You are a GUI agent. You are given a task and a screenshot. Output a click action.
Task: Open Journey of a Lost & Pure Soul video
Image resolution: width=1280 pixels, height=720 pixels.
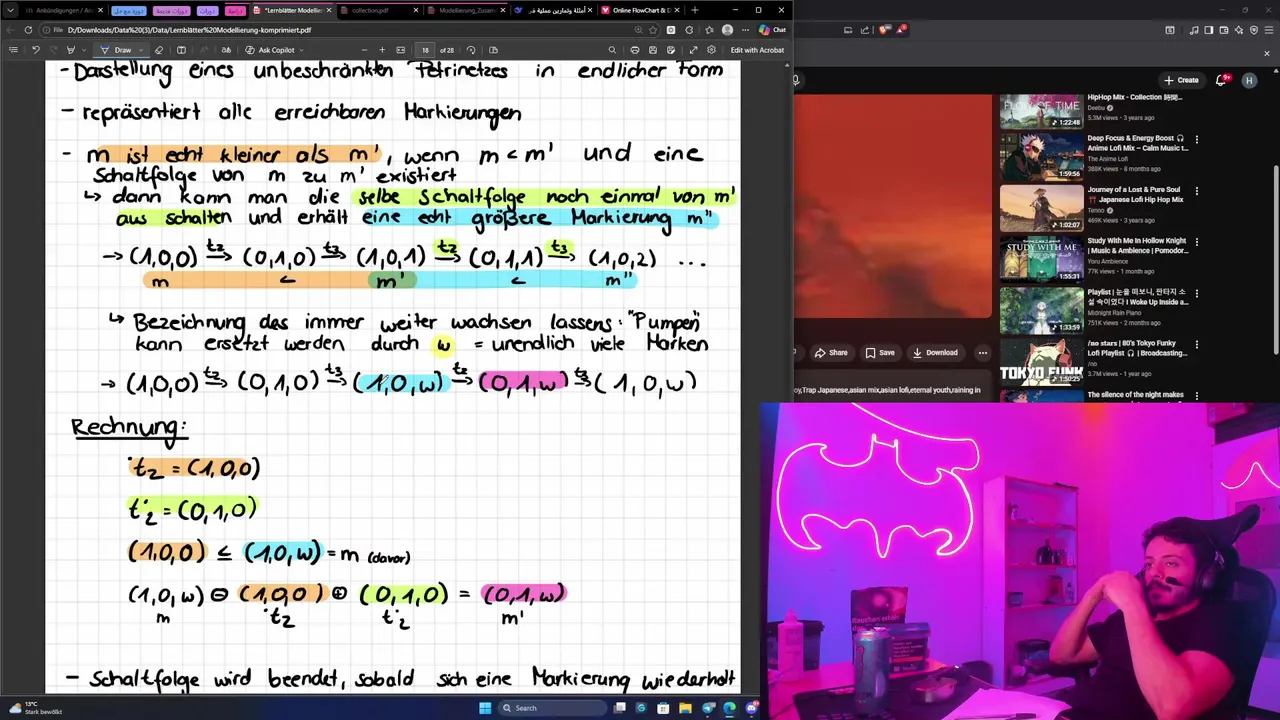click(x=1041, y=207)
